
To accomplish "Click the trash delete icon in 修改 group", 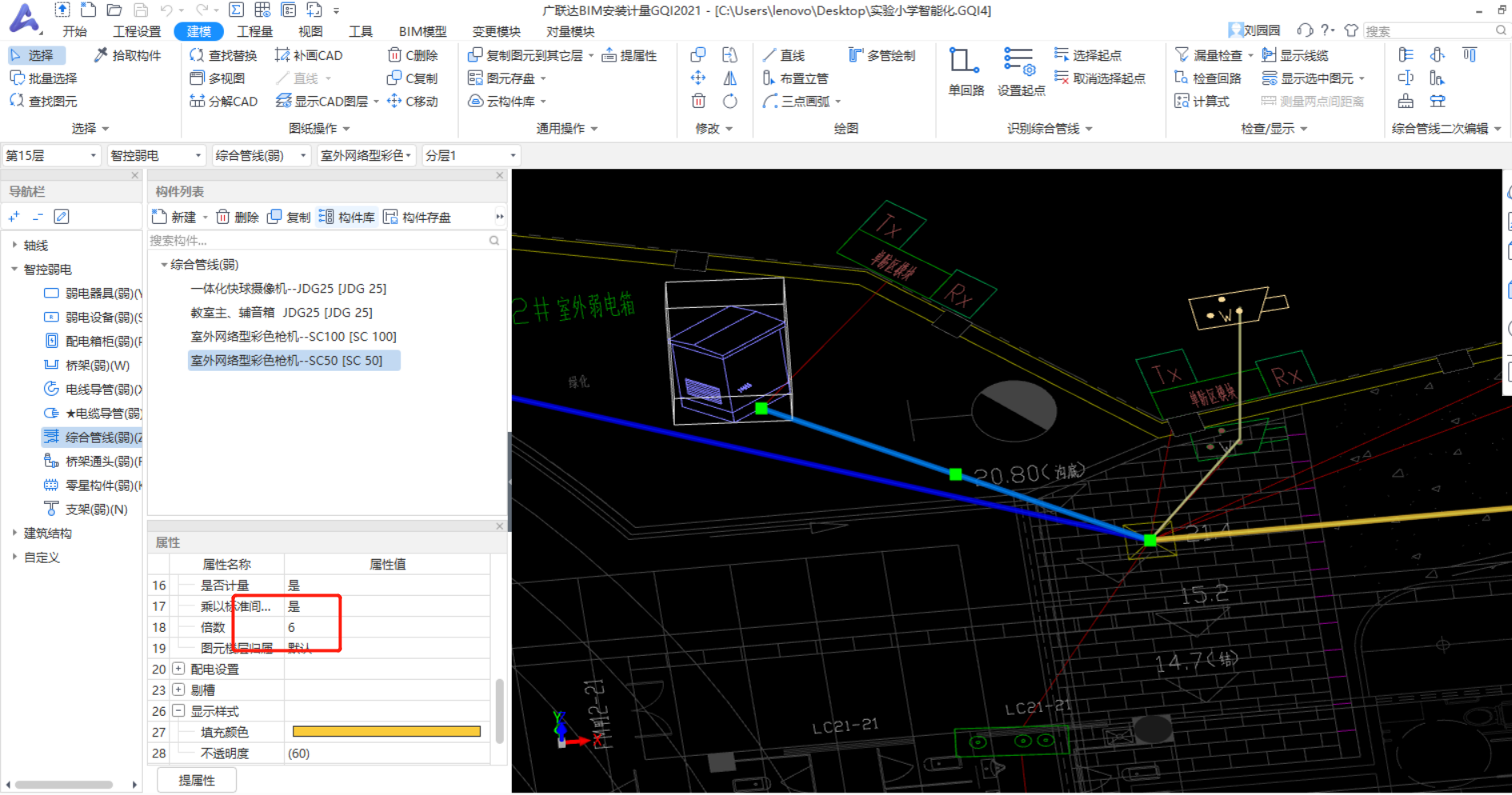I will 698,102.
